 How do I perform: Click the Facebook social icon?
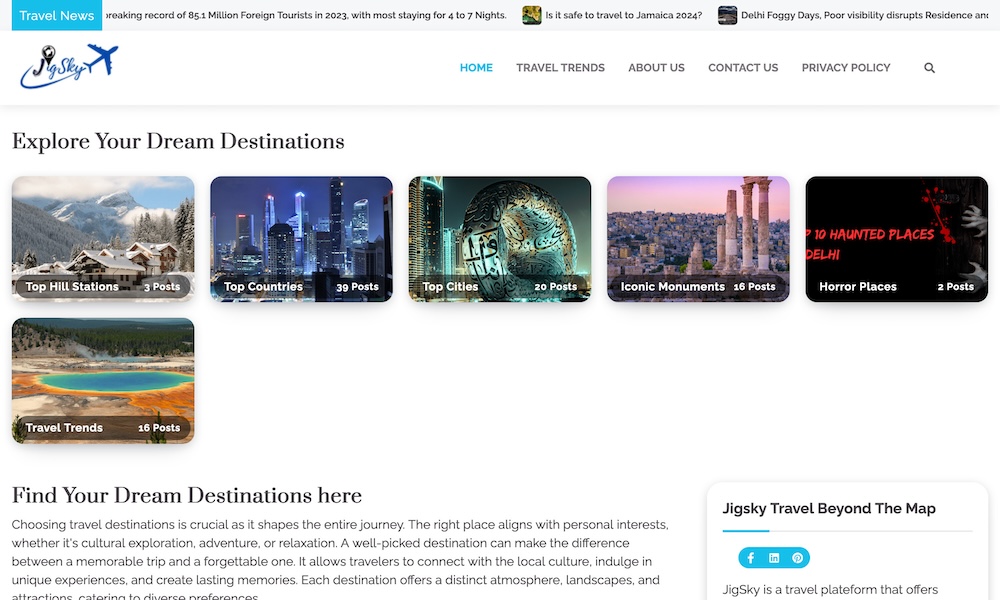(751, 558)
